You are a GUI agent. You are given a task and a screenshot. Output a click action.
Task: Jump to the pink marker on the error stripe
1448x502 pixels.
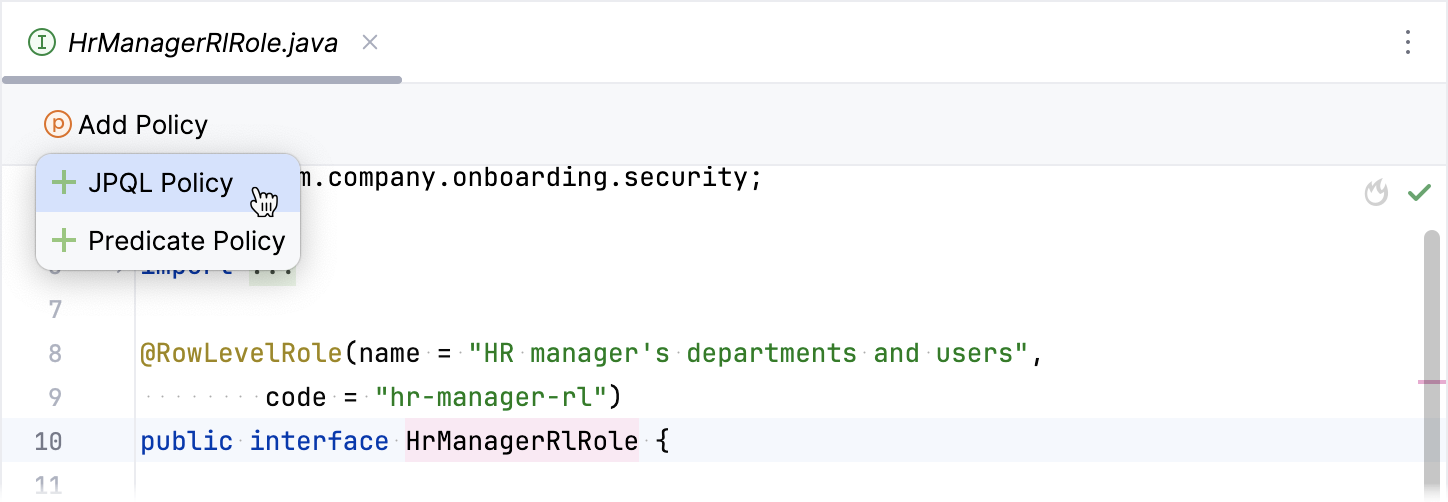pos(1432,382)
